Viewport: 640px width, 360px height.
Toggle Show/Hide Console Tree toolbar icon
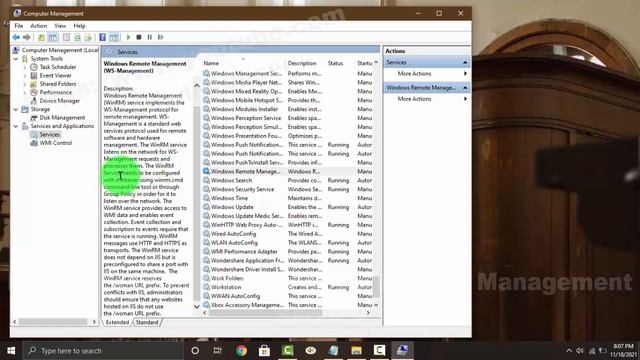pyautogui.click(x=53, y=37)
